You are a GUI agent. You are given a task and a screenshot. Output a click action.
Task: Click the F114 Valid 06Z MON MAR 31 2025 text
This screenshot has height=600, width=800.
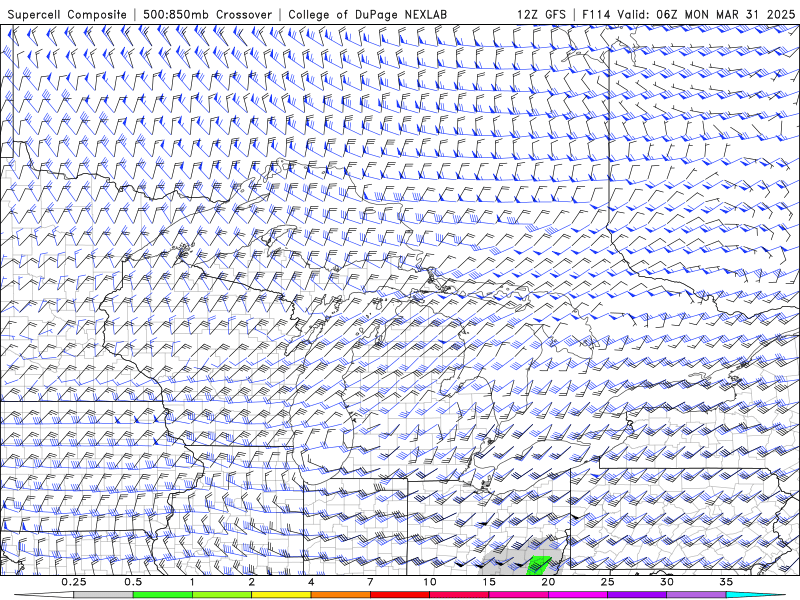[688, 14]
